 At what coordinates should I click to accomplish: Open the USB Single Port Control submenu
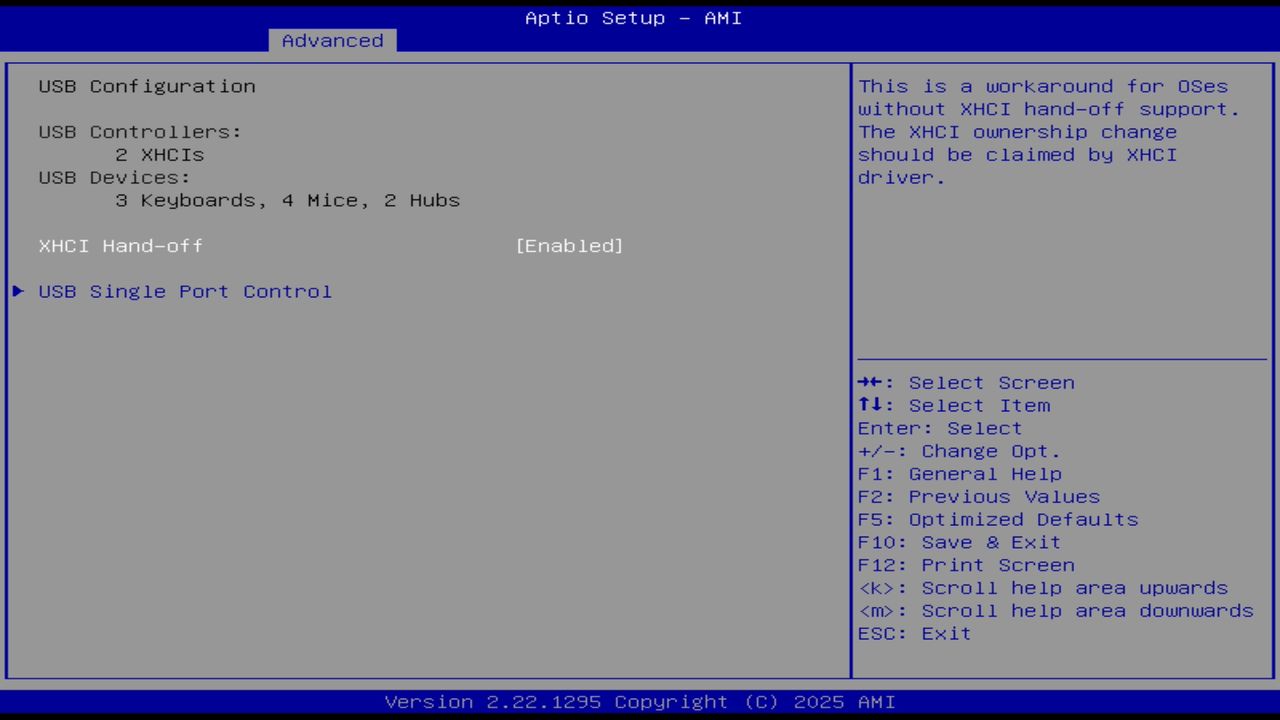[x=185, y=291]
